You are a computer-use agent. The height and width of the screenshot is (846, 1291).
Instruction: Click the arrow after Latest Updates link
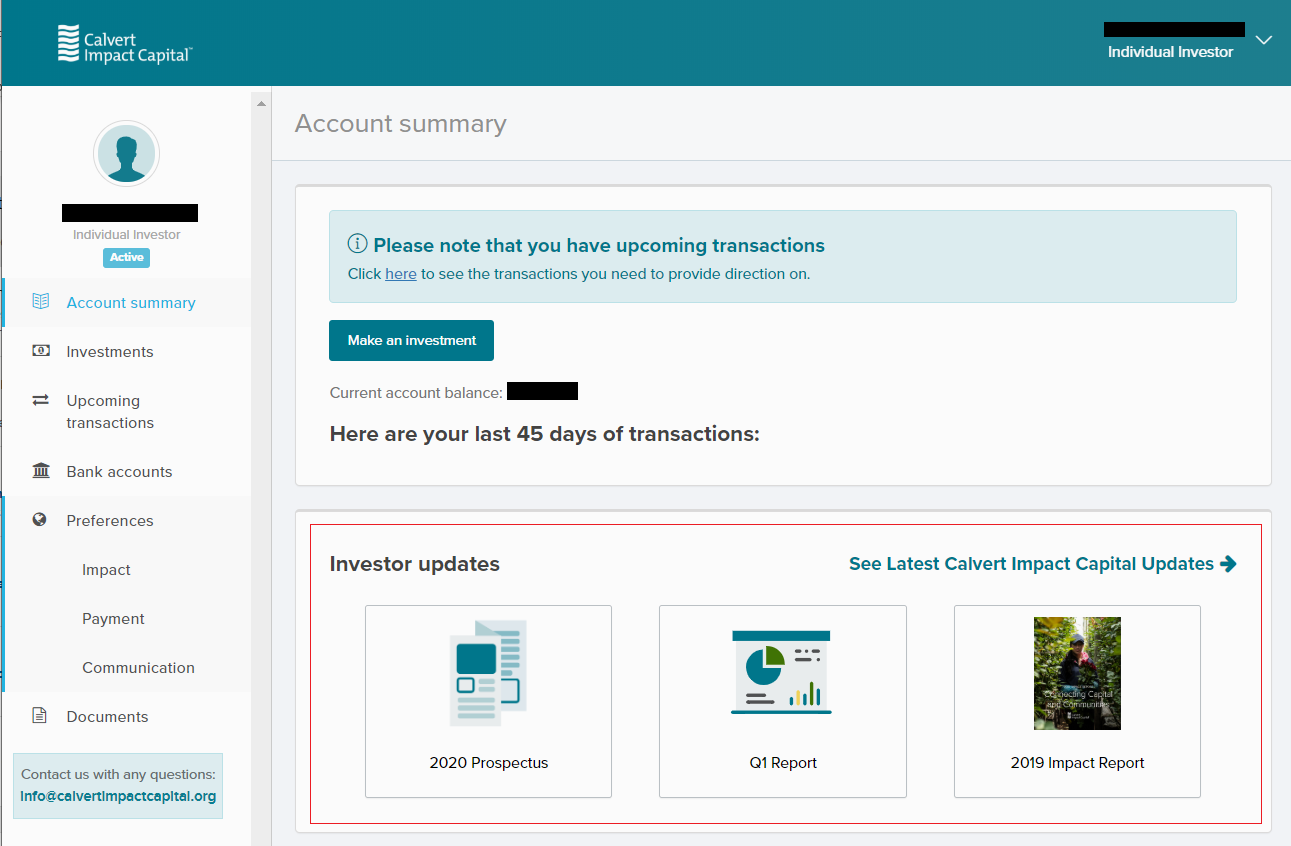[x=1228, y=564]
